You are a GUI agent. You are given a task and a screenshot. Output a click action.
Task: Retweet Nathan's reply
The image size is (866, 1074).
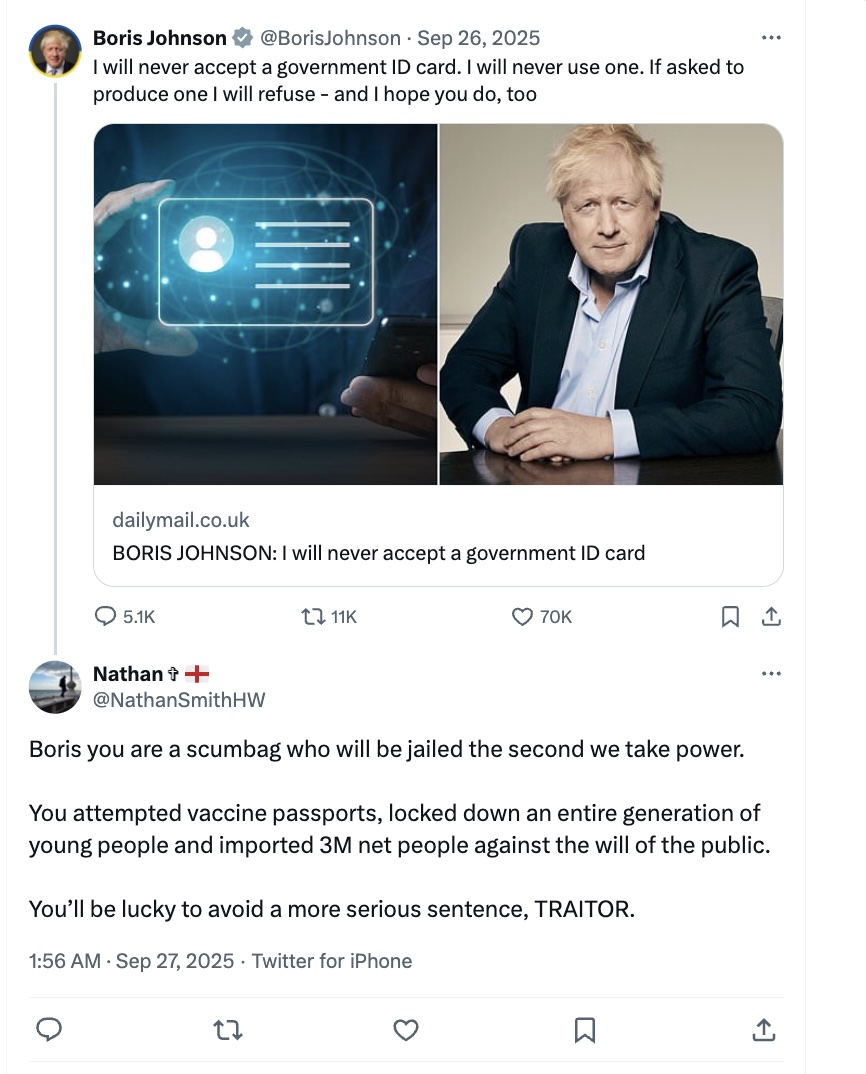229,1029
